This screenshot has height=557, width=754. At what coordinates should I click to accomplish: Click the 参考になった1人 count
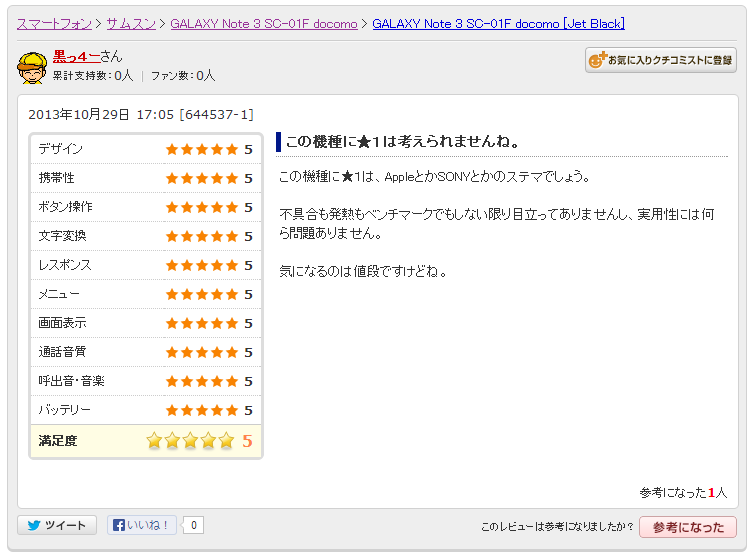pyautogui.click(x=683, y=493)
